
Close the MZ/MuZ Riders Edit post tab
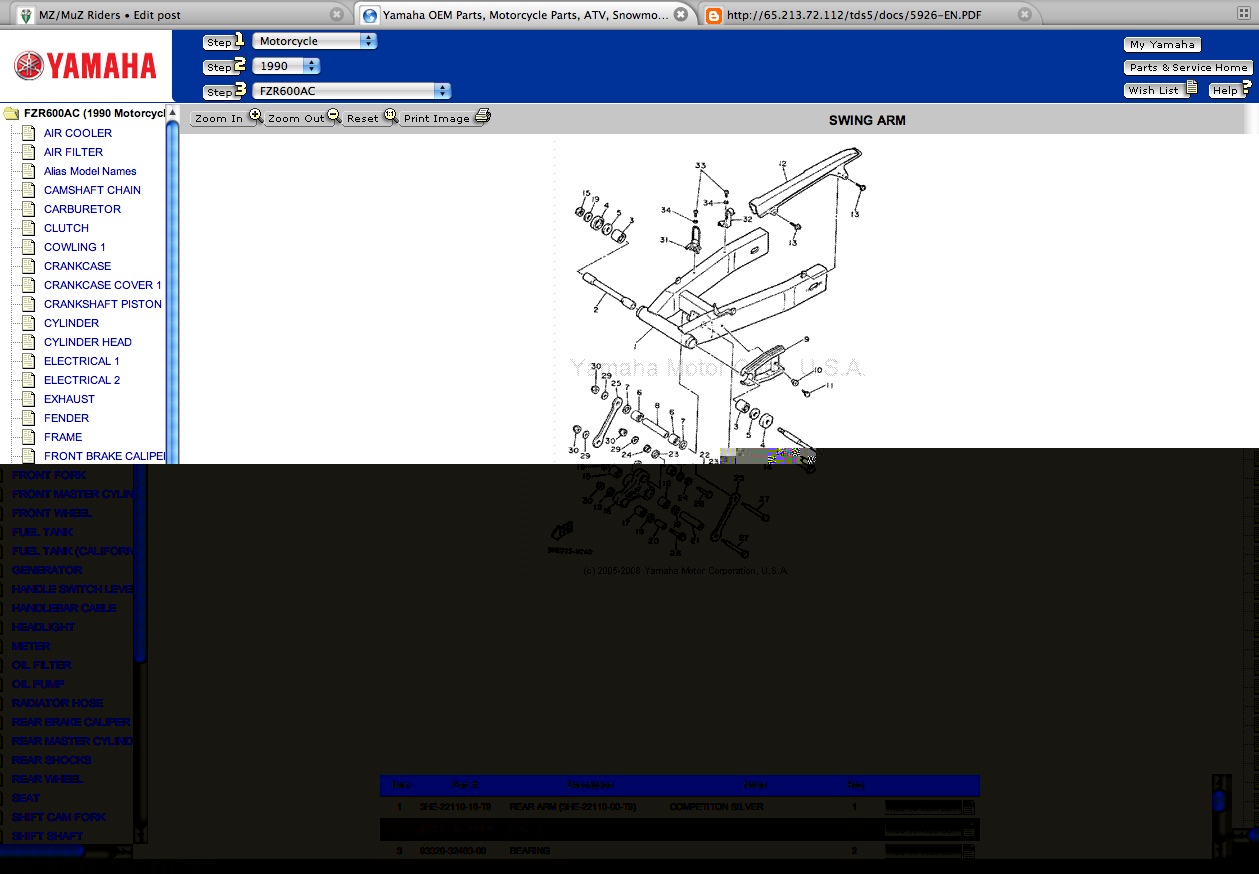(x=338, y=15)
